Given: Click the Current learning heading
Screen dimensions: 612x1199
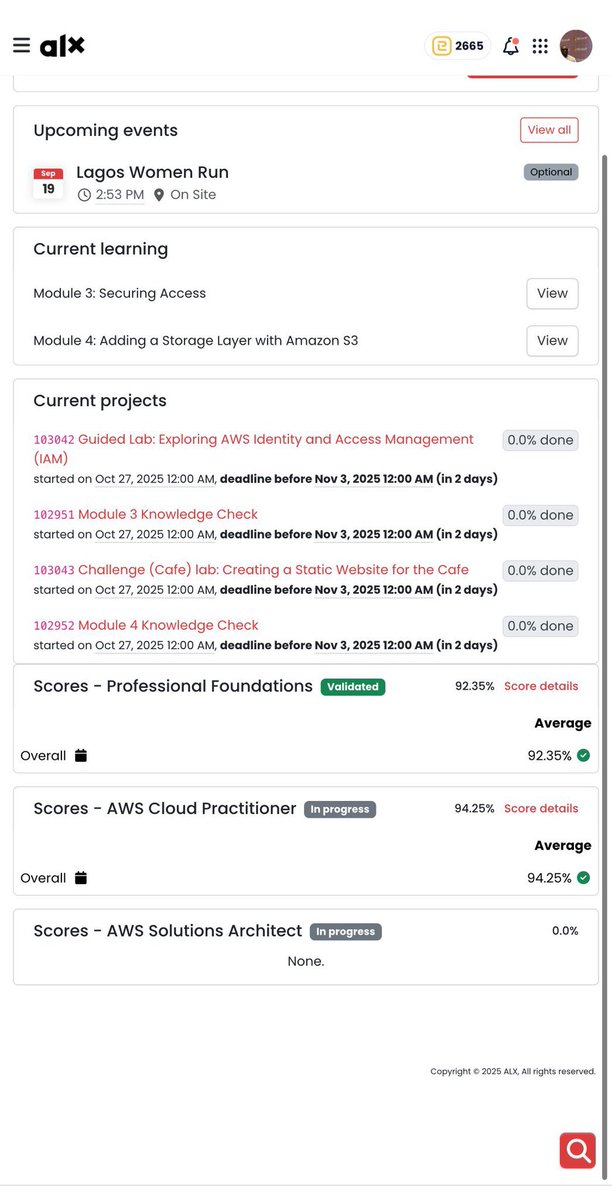Looking at the screenshot, I should tap(101, 249).
